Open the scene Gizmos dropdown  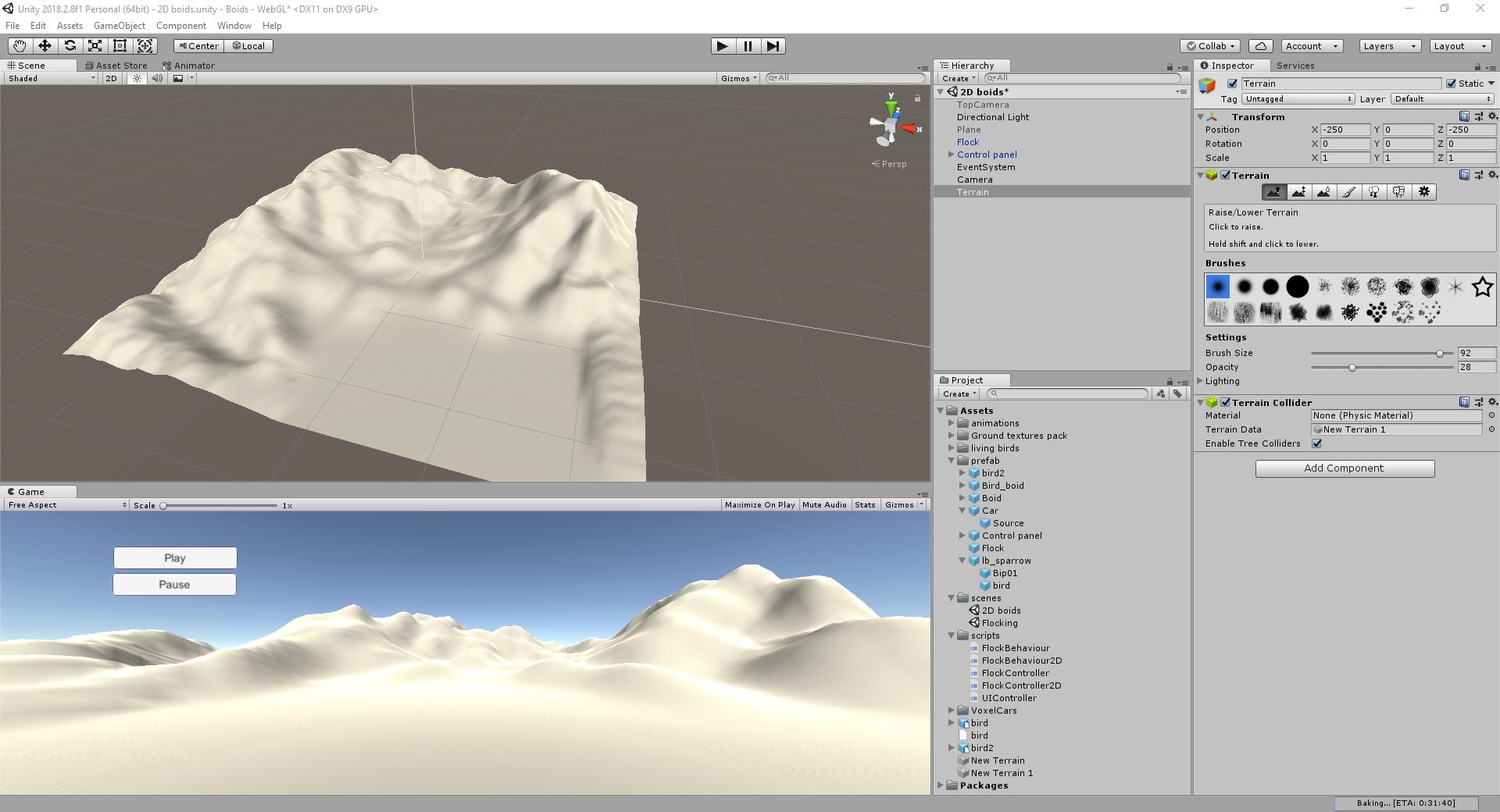point(738,78)
